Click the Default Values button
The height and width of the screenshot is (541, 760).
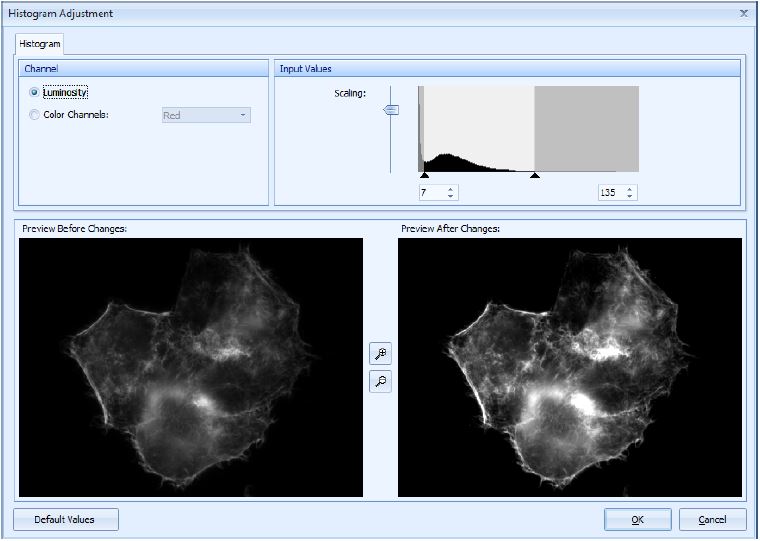[x=66, y=520]
